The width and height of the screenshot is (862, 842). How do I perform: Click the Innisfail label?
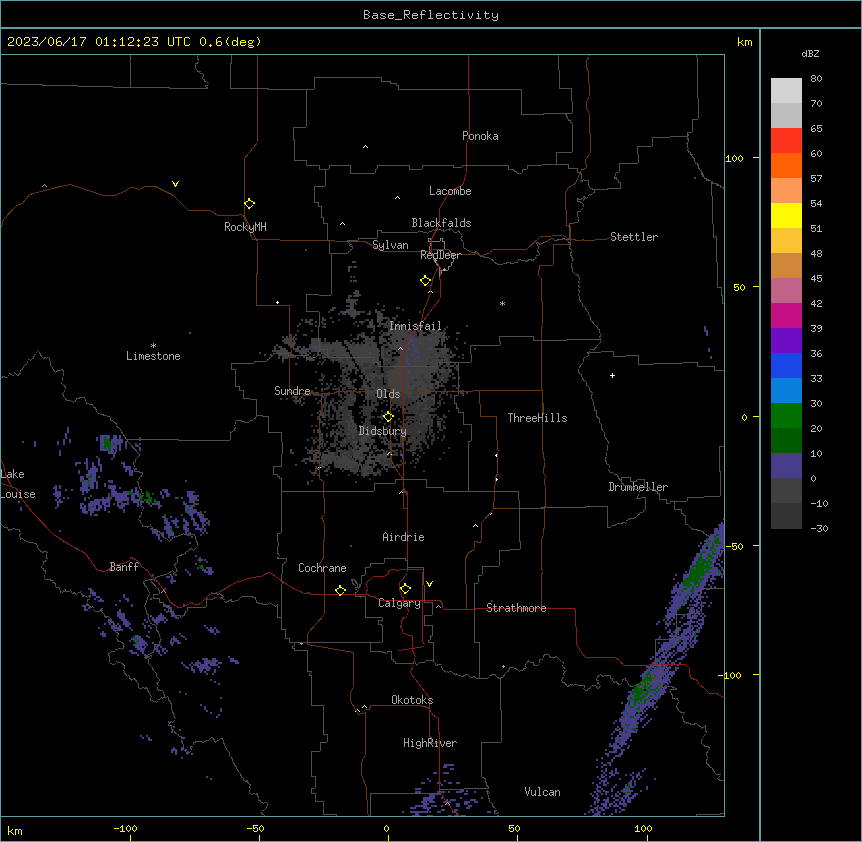pyautogui.click(x=416, y=326)
